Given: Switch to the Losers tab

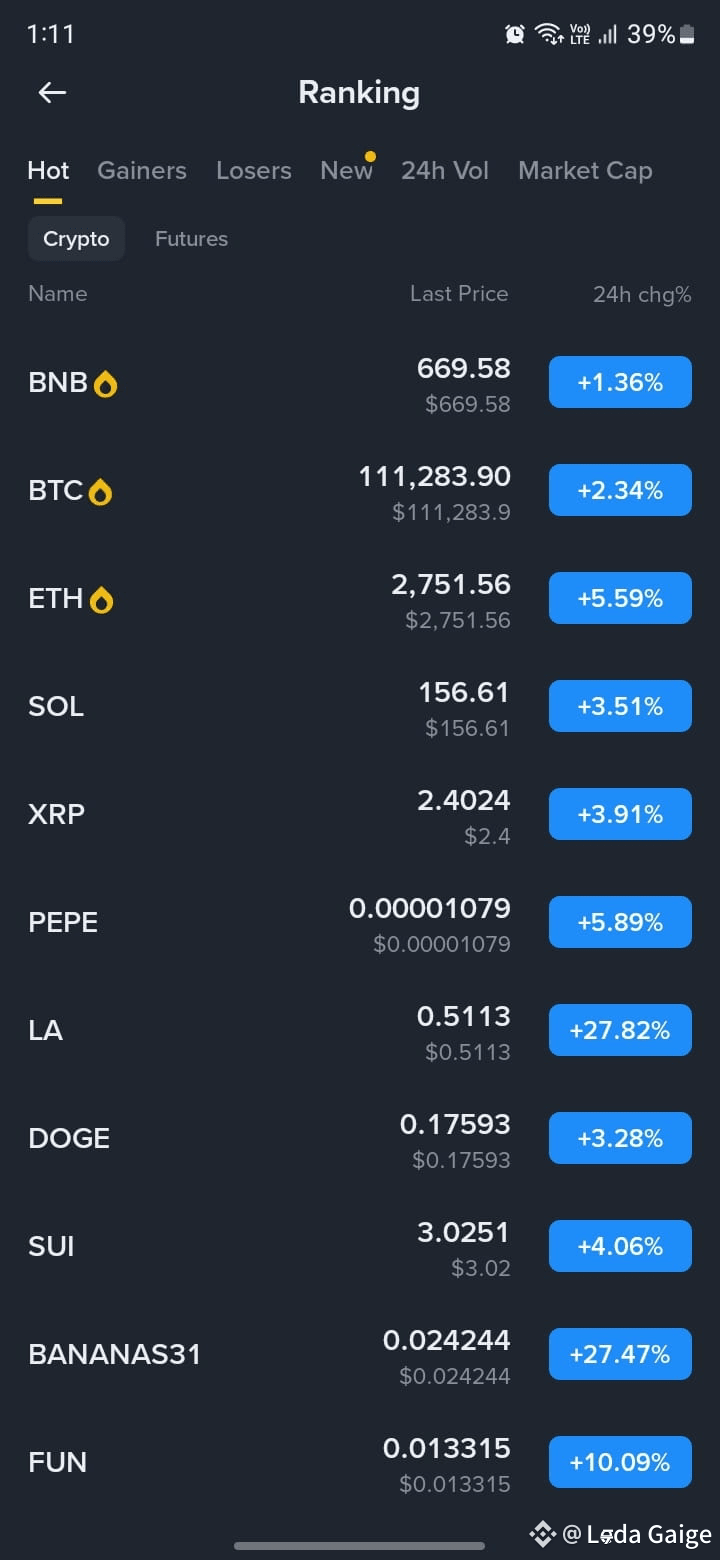Looking at the screenshot, I should click(x=254, y=171).
